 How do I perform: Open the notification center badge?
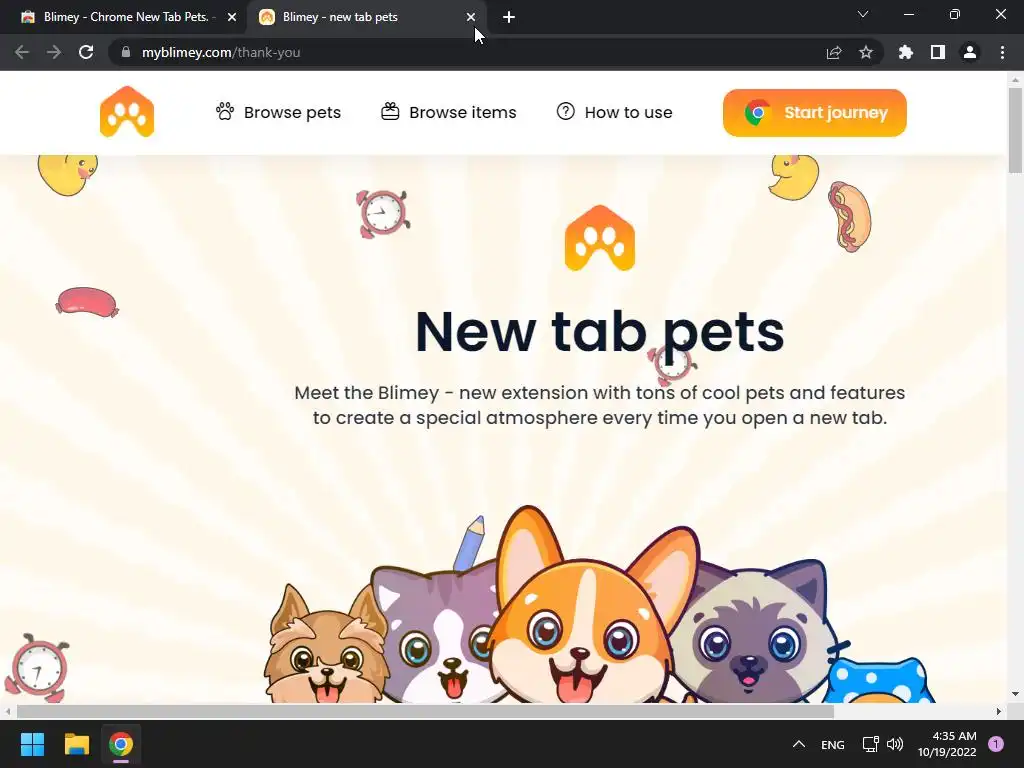tap(996, 744)
